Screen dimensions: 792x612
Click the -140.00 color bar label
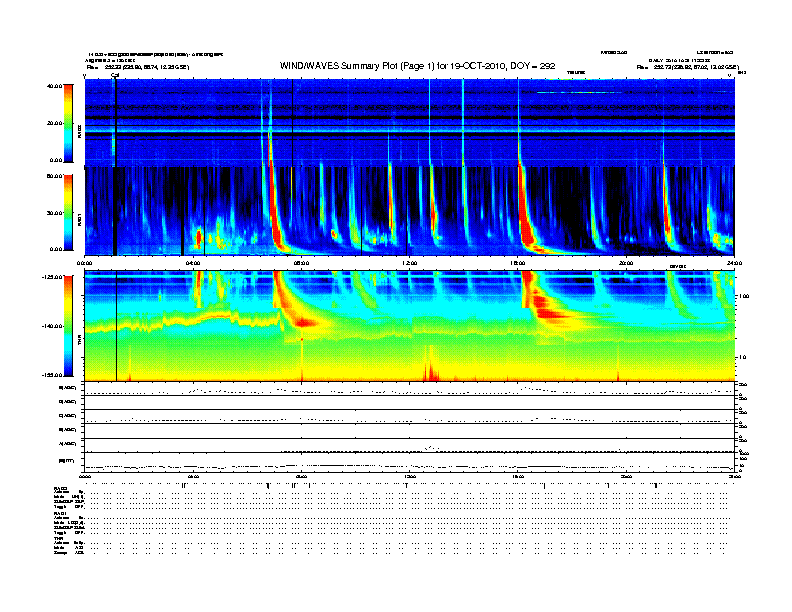coord(53,326)
